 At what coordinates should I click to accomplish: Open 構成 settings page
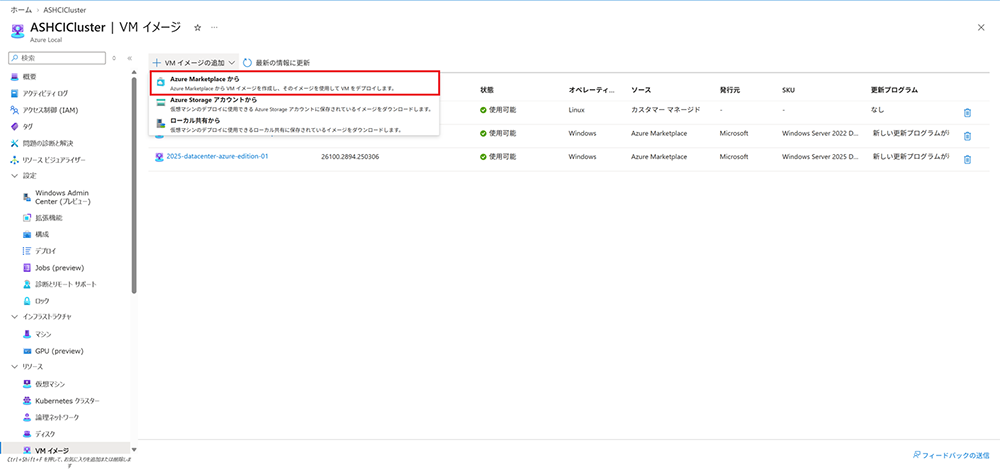(x=41, y=235)
